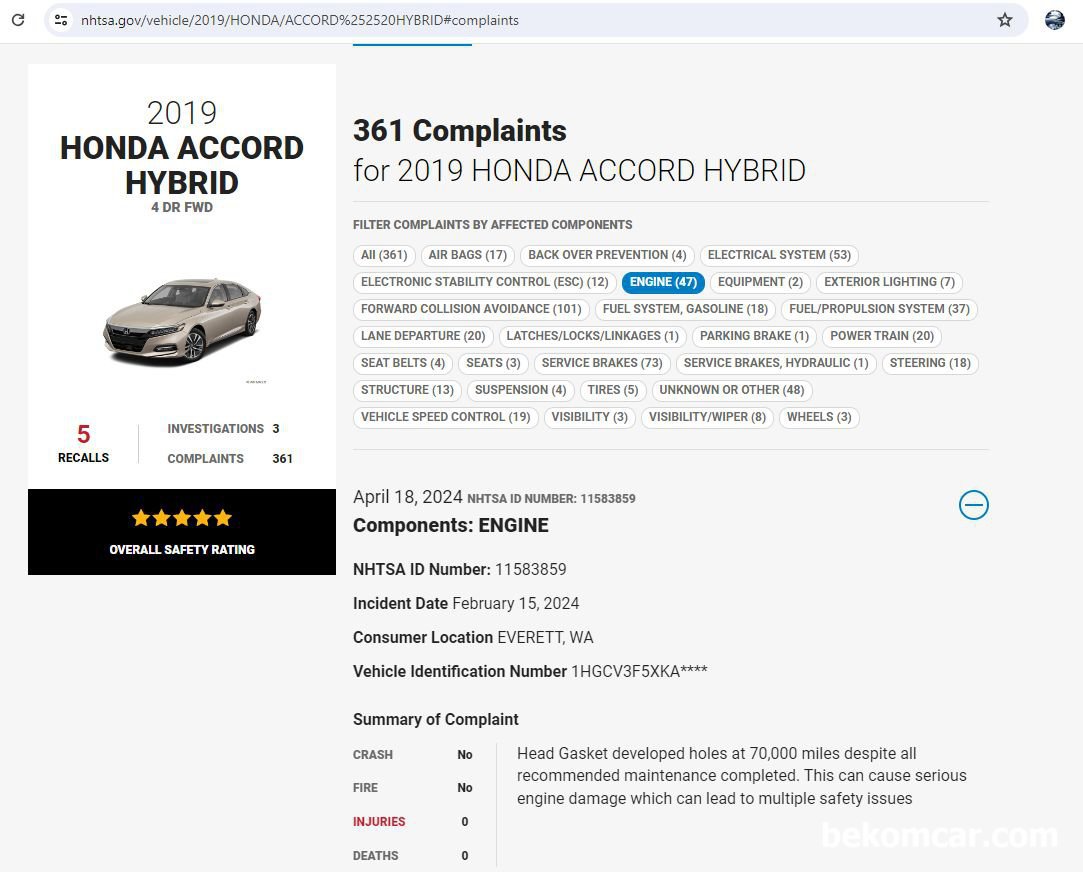Filter by ELECTRICAL SYSTEM (53)
The width and height of the screenshot is (1083, 872).
(779, 255)
